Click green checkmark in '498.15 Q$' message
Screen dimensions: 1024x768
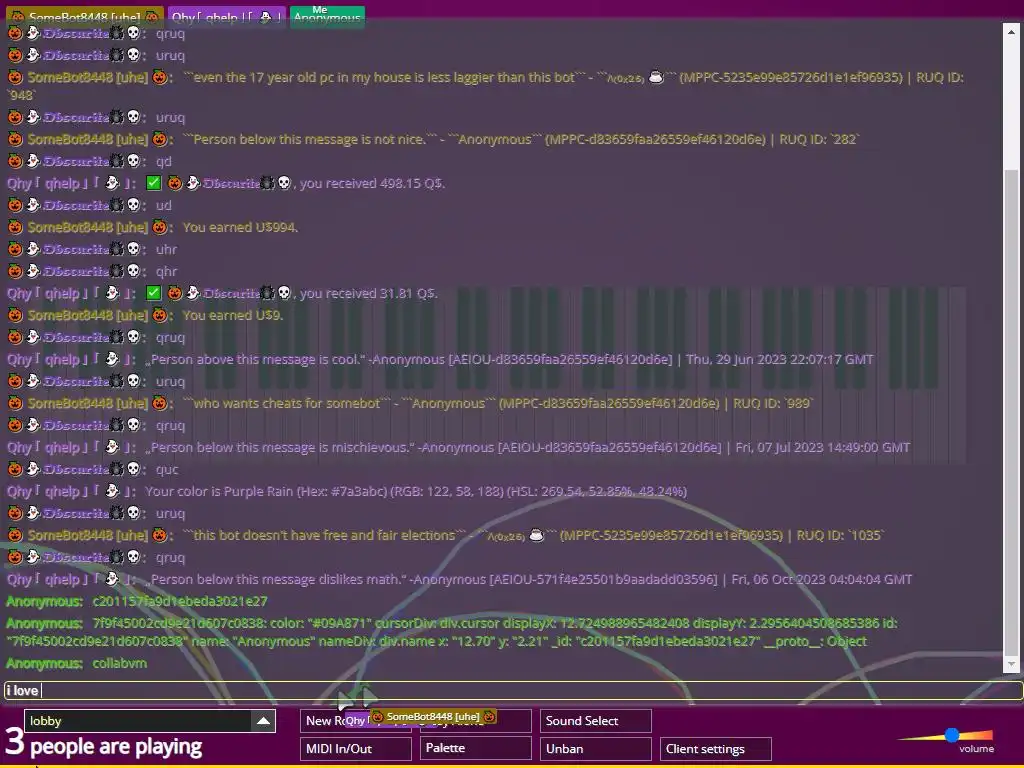tap(153, 183)
